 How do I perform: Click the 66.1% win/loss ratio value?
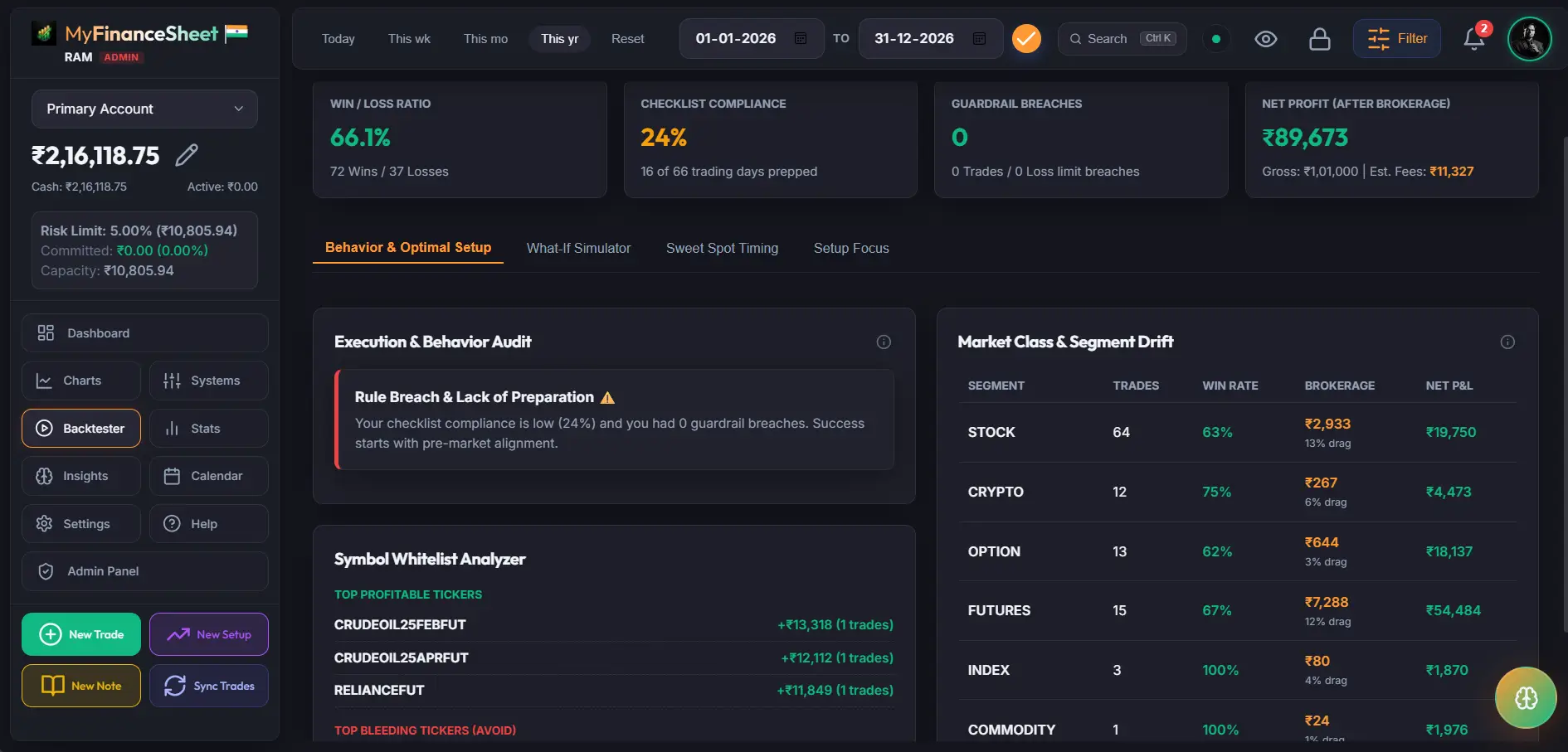pyautogui.click(x=360, y=138)
